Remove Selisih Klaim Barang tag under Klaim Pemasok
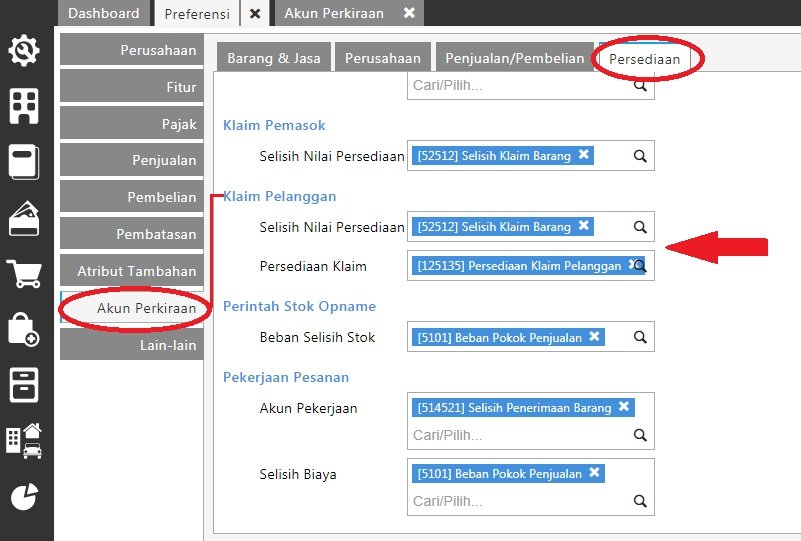801x541 pixels. 584,155
